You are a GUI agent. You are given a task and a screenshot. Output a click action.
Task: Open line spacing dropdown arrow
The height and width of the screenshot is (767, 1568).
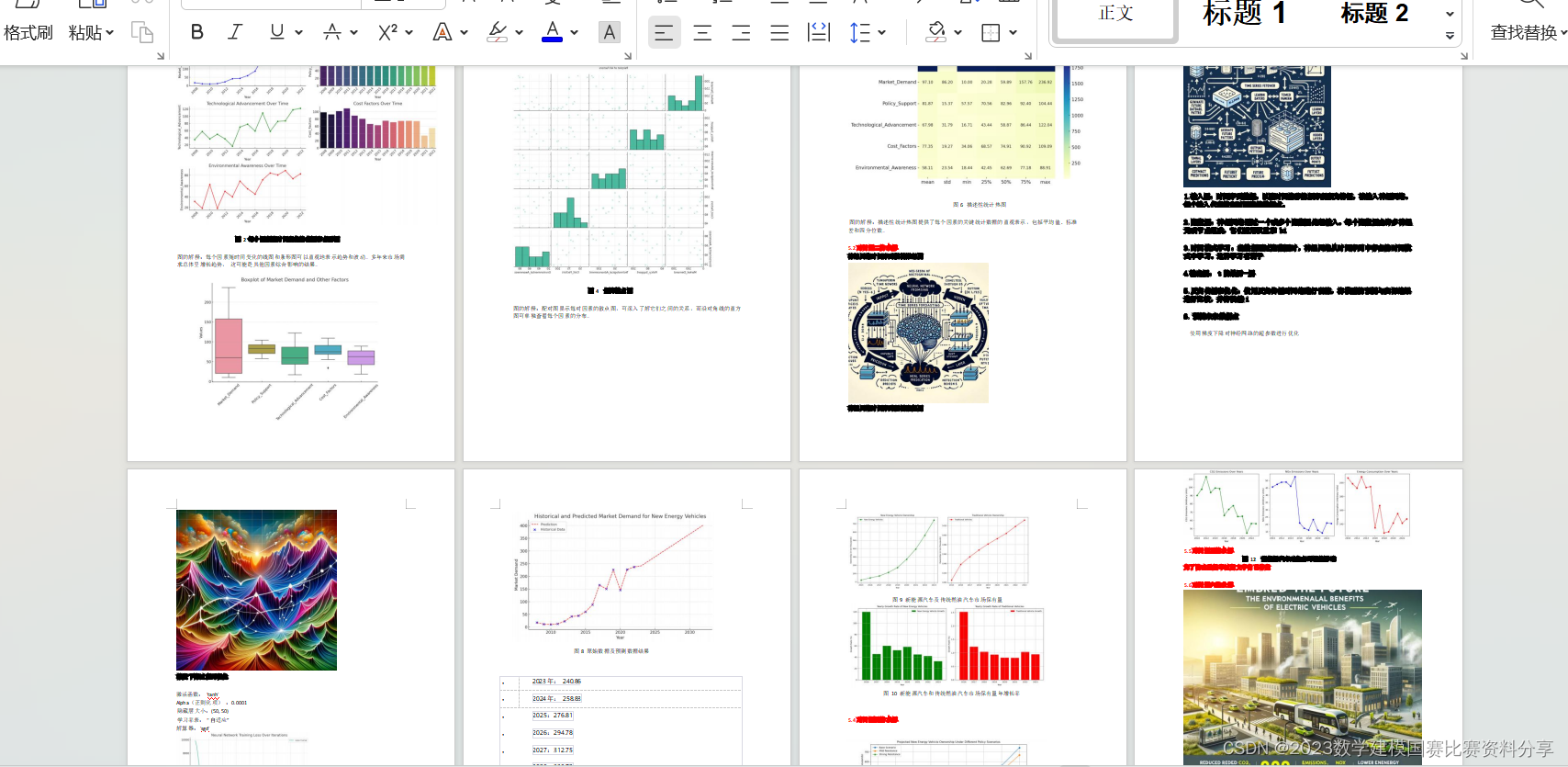tap(882, 32)
